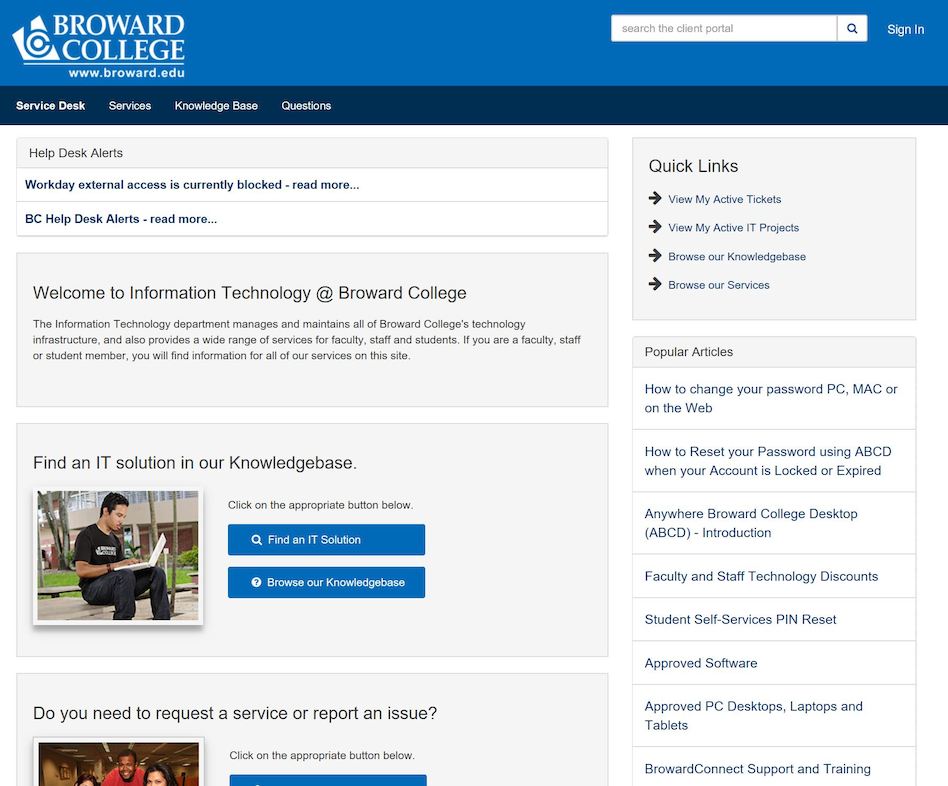Read Workday external access blocked alert

(x=192, y=184)
